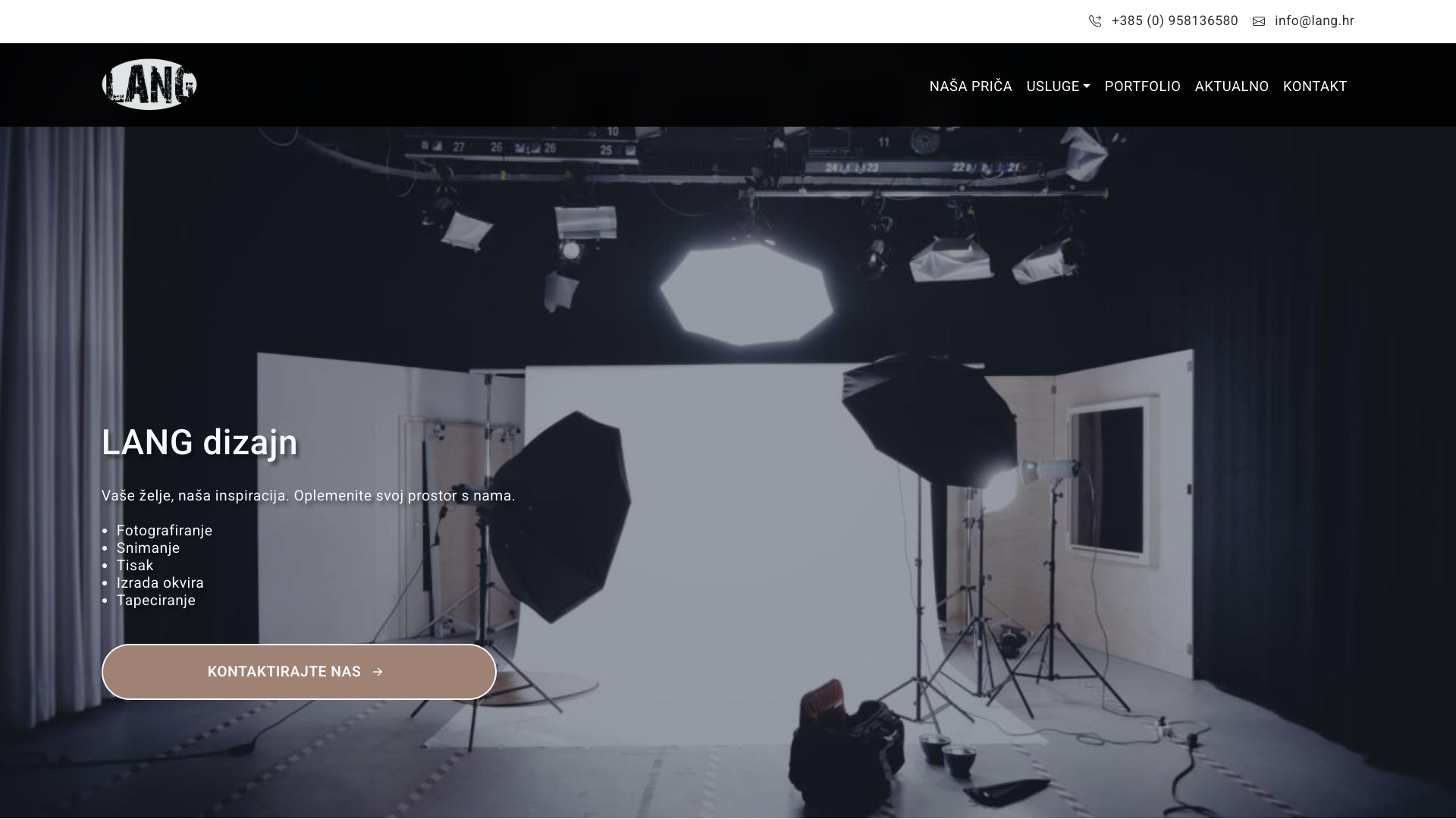Viewport: 1456px width, 819px height.
Task: Select the Tisak list item
Action: point(135,566)
